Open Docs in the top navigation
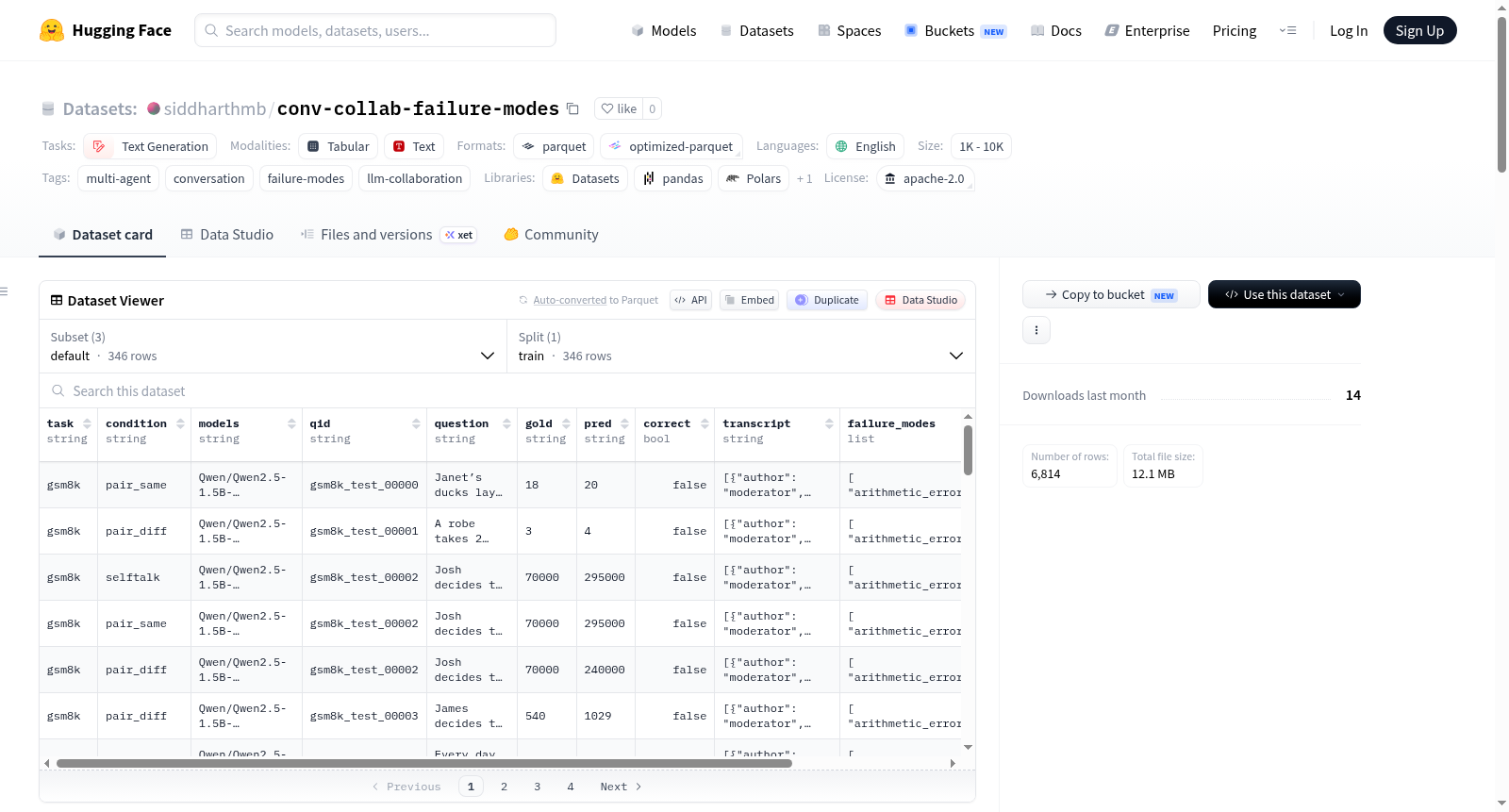Image resolution: width=1509 pixels, height=812 pixels. click(1056, 30)
